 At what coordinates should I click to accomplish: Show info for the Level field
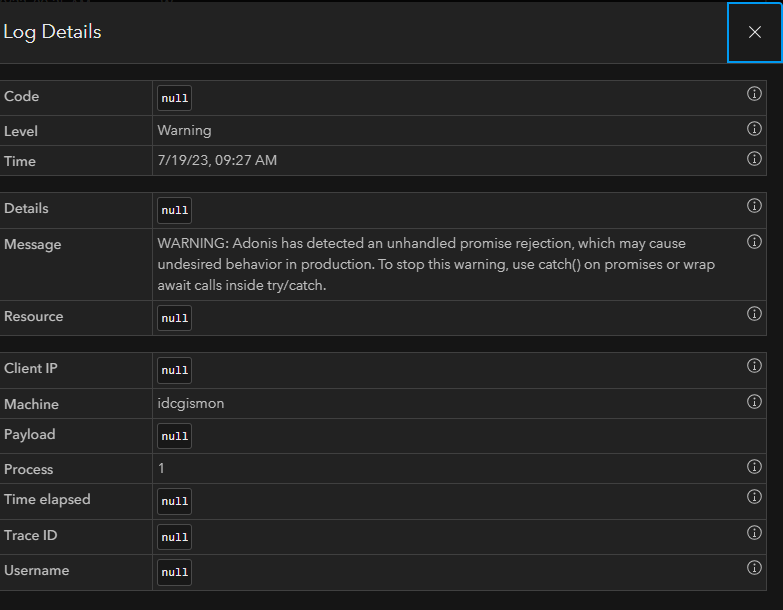pos(754,129)
